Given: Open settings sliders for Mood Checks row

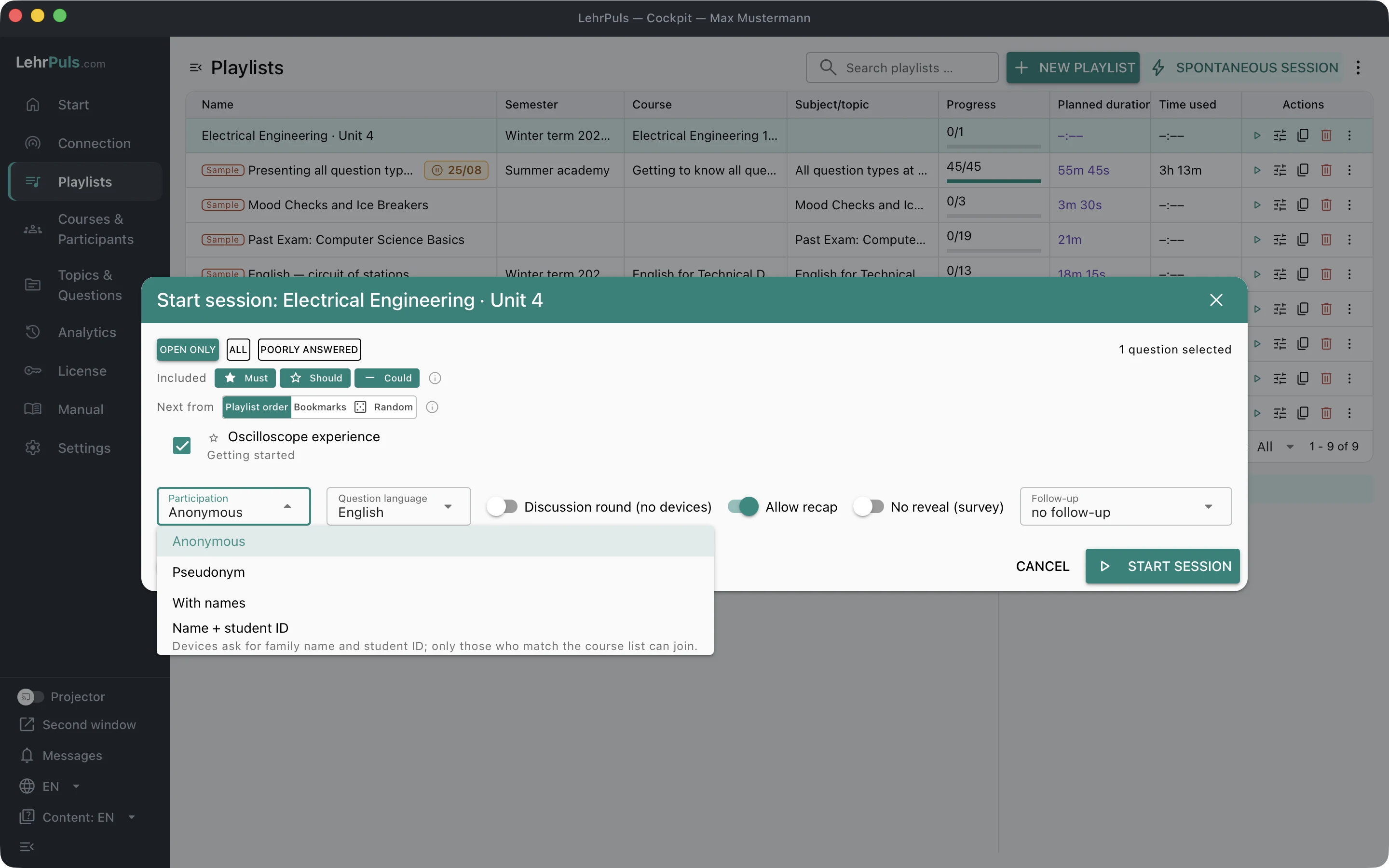Looking at the screenshot, I should click(1280, 205).
